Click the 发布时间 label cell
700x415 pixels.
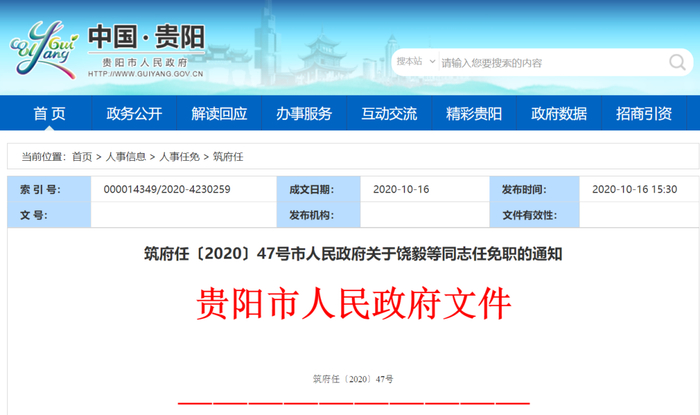534,189
